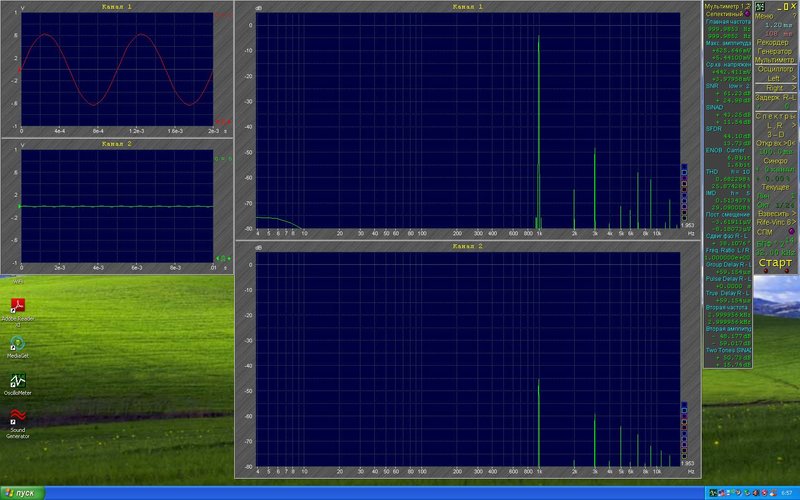Expand the Right oscillogram options arrow

793,88
